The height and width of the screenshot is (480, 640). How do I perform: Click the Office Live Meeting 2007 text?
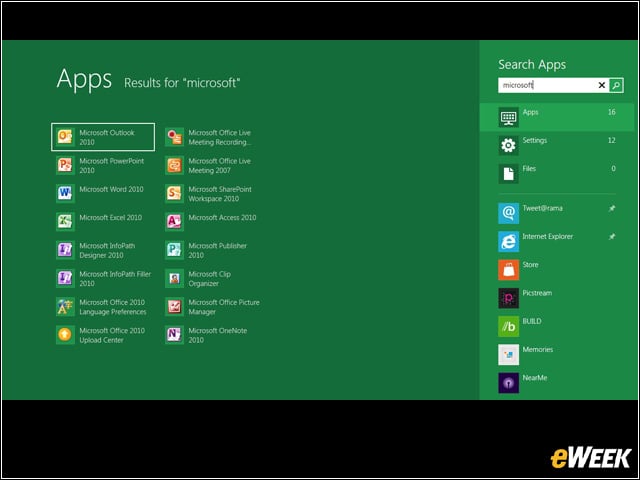coord(219,166)
